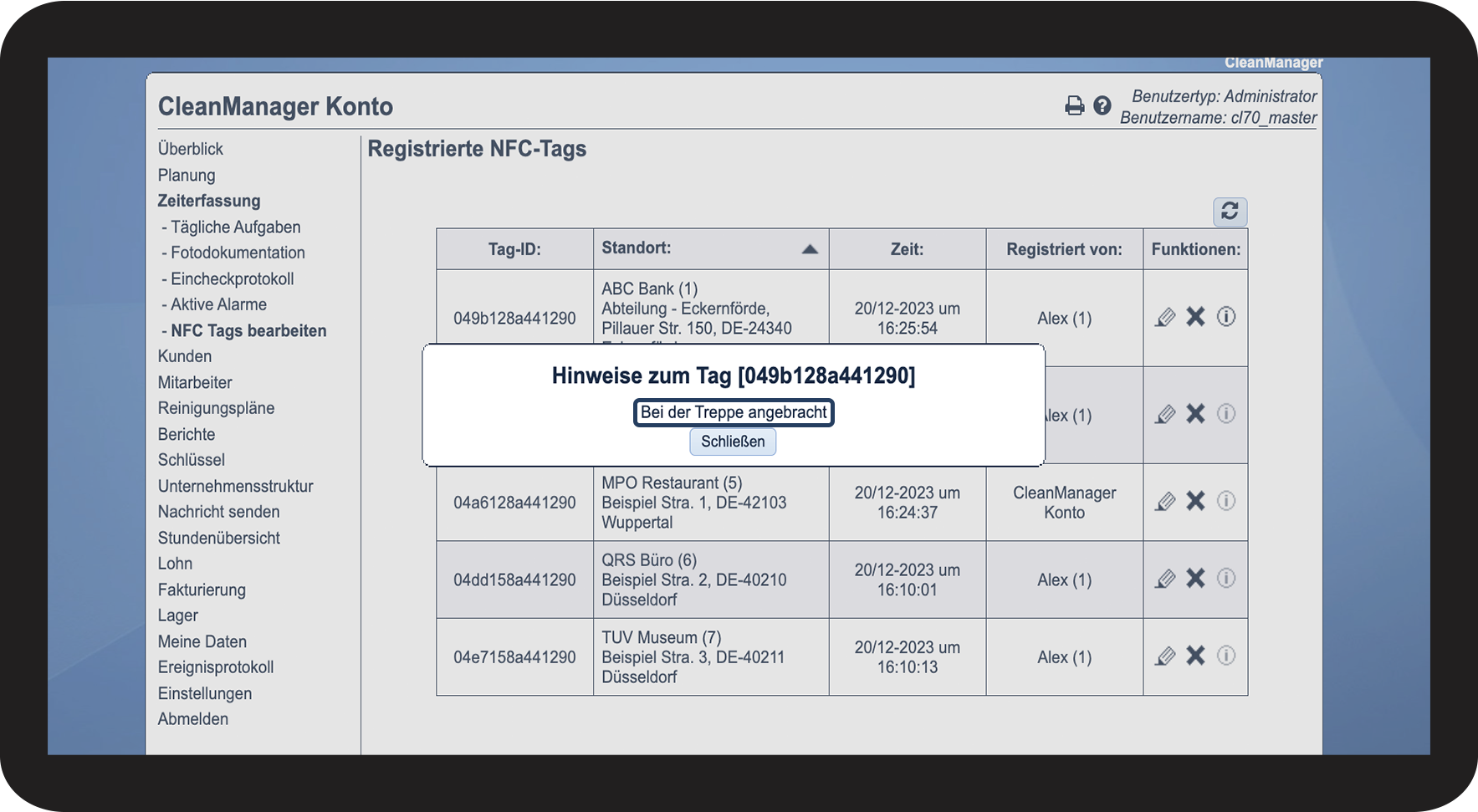The image size is (1478, 812).
Task: Sort by Standort using the arrow
Action: (x=810, y=249)
